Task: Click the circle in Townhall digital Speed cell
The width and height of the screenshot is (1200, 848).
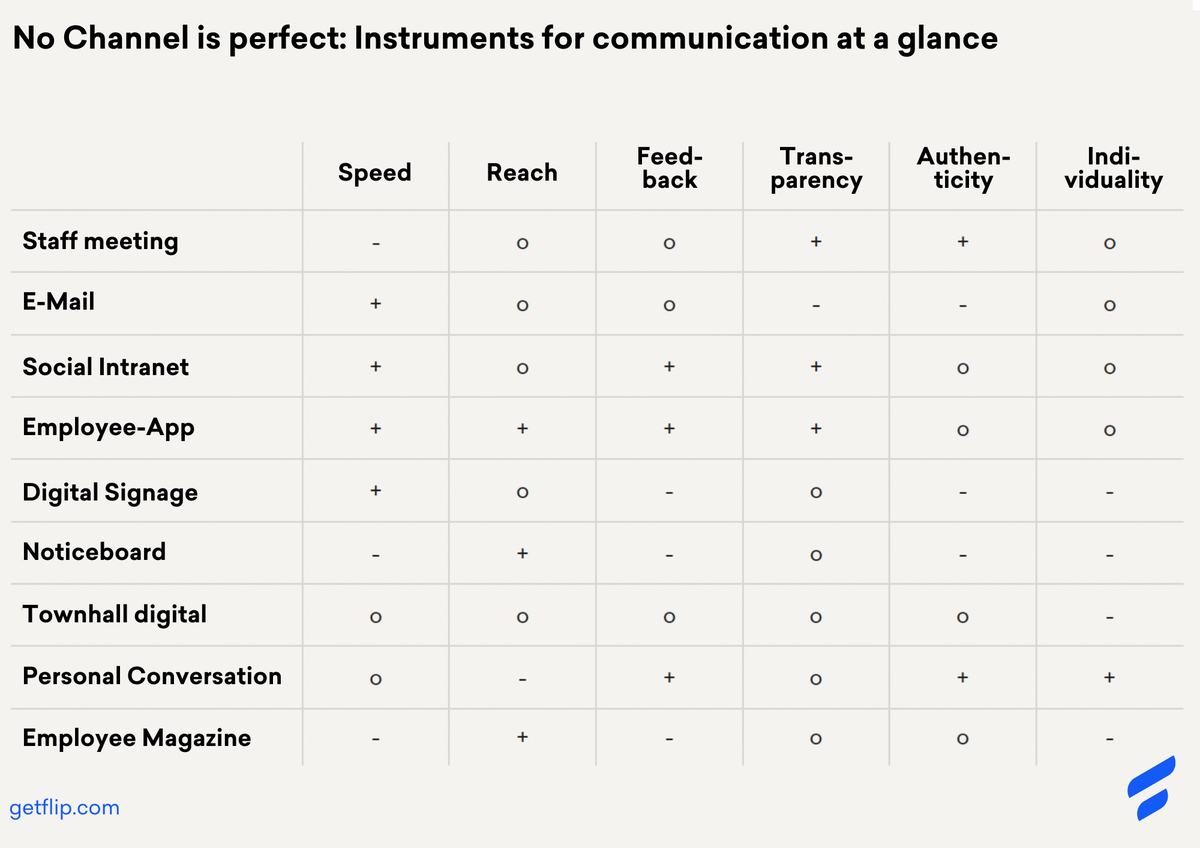Action: click(375, 618)
